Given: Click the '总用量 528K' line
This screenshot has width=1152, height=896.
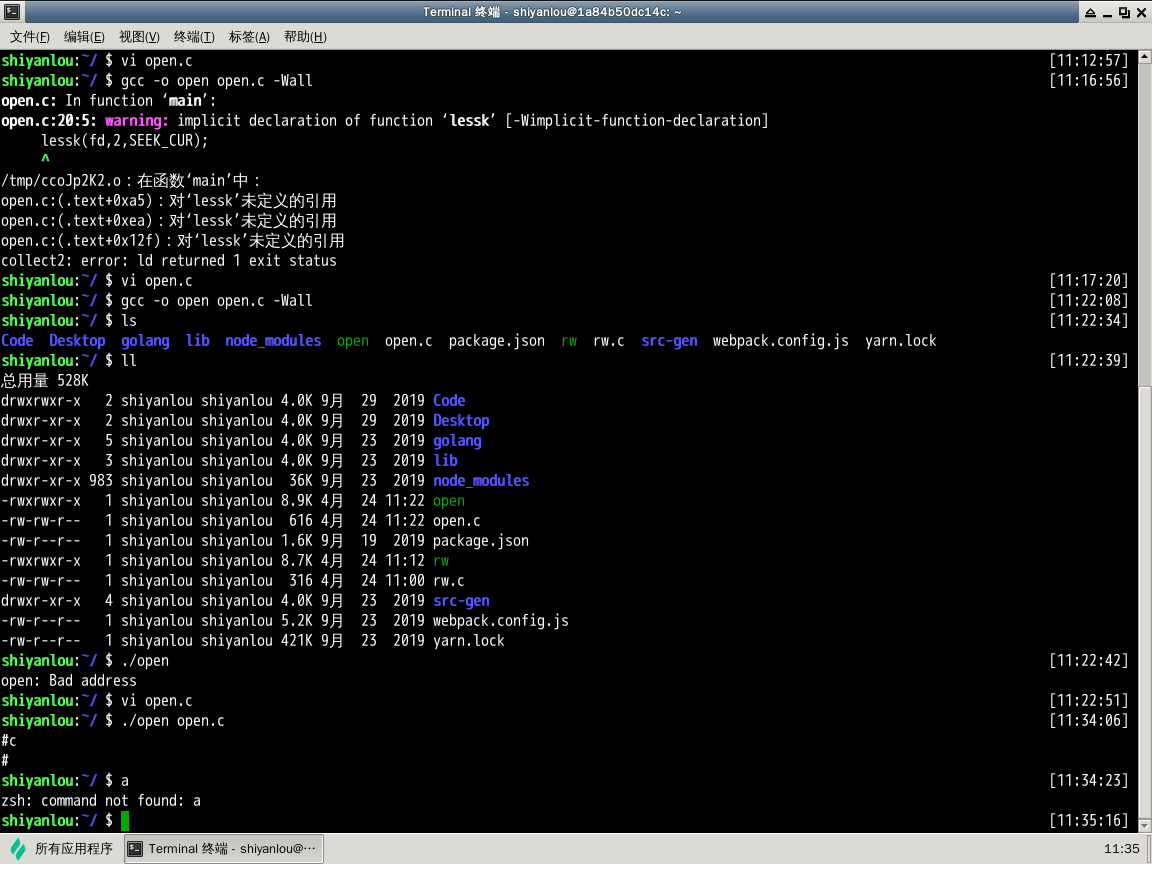Looking at the screenshot, I should click(x=45, y=380).
